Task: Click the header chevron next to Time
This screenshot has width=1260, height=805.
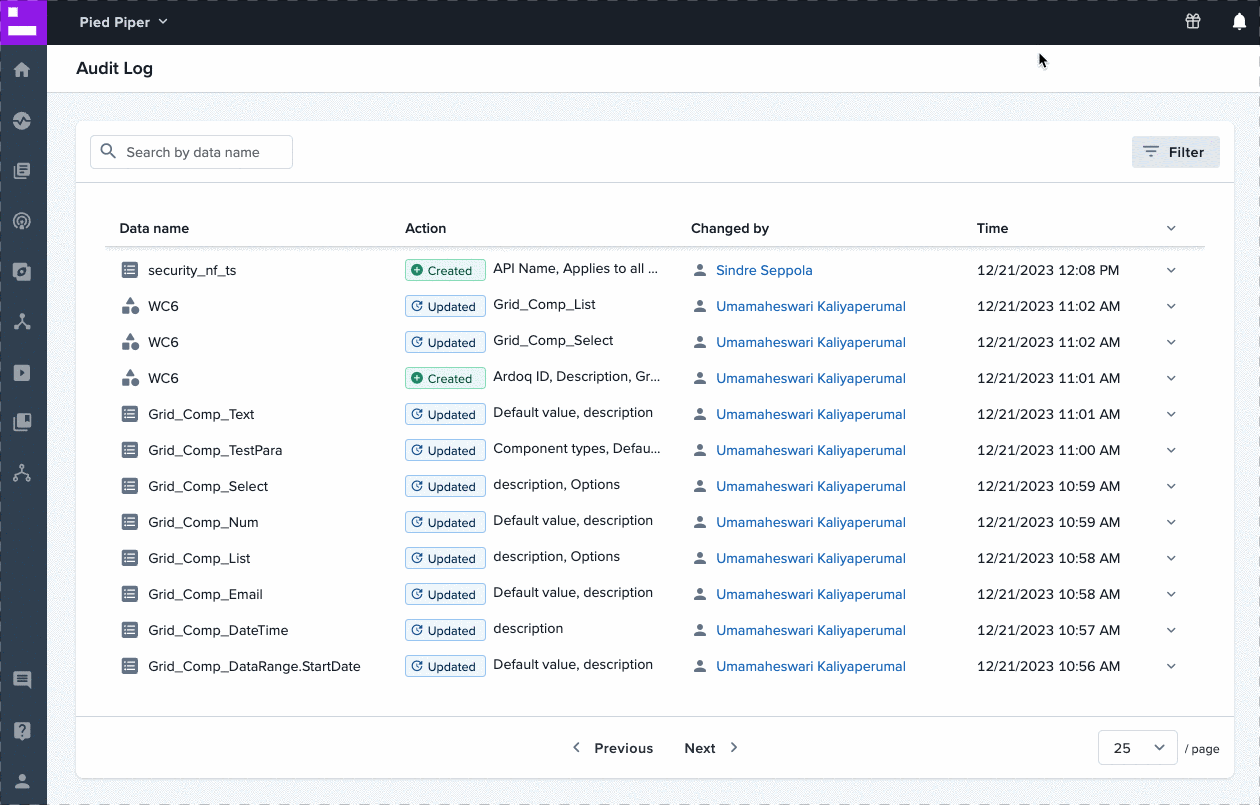Action: (1171, 228)
